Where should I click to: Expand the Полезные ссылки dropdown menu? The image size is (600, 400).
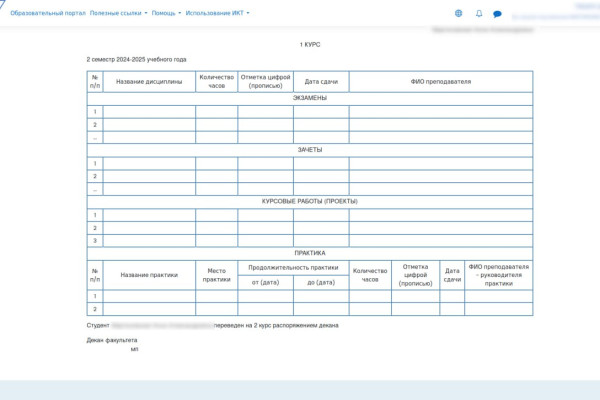point(118,13)
